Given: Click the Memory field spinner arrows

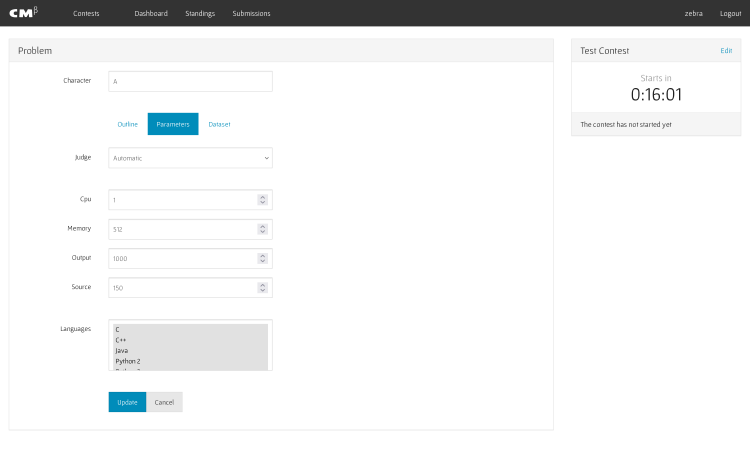Looking at the screenshot, I should pyautogui.click(x=262, y=229).
